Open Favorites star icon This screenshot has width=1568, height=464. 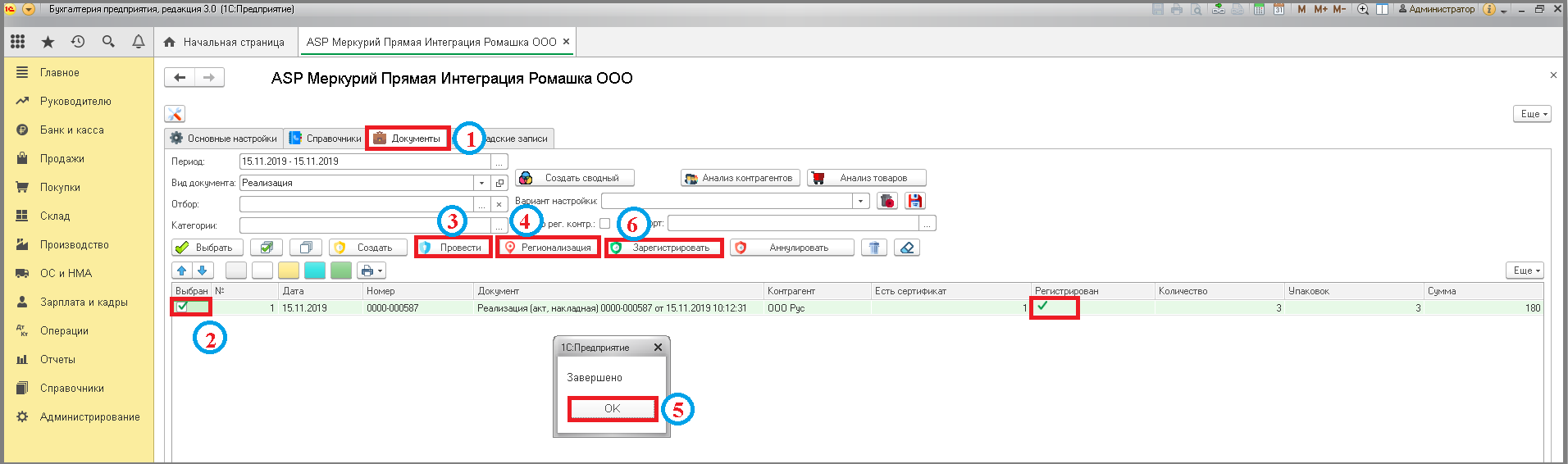click(x=48, y=42)
